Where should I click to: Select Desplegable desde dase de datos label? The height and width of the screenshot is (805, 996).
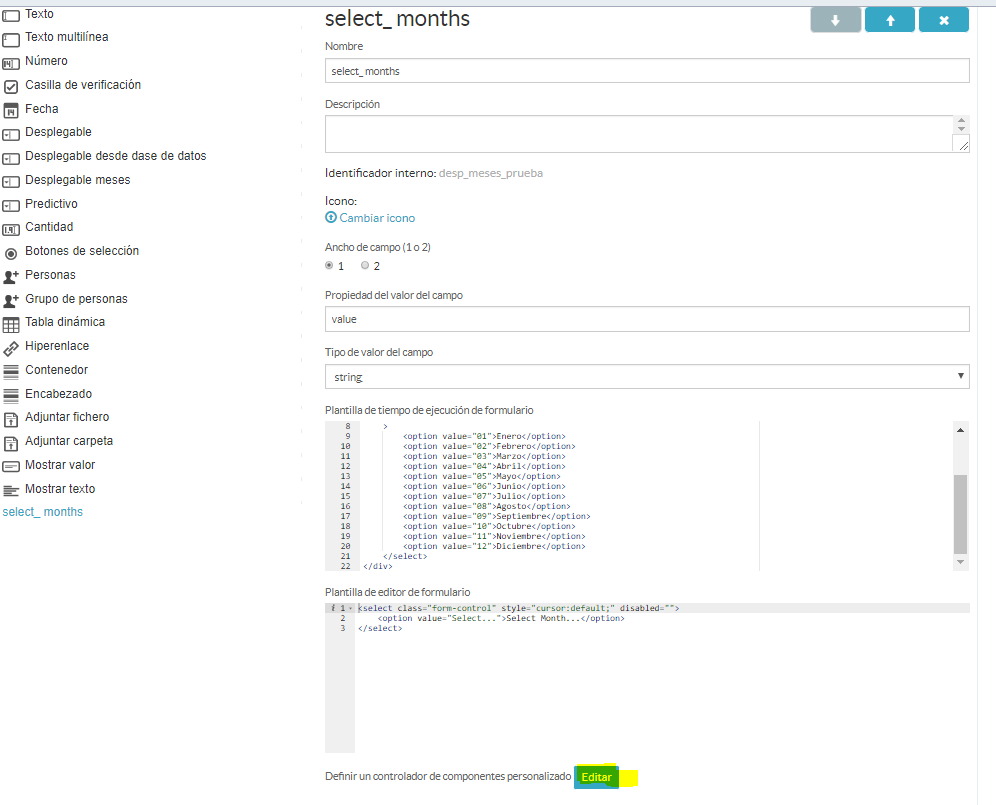pos(116,156)
